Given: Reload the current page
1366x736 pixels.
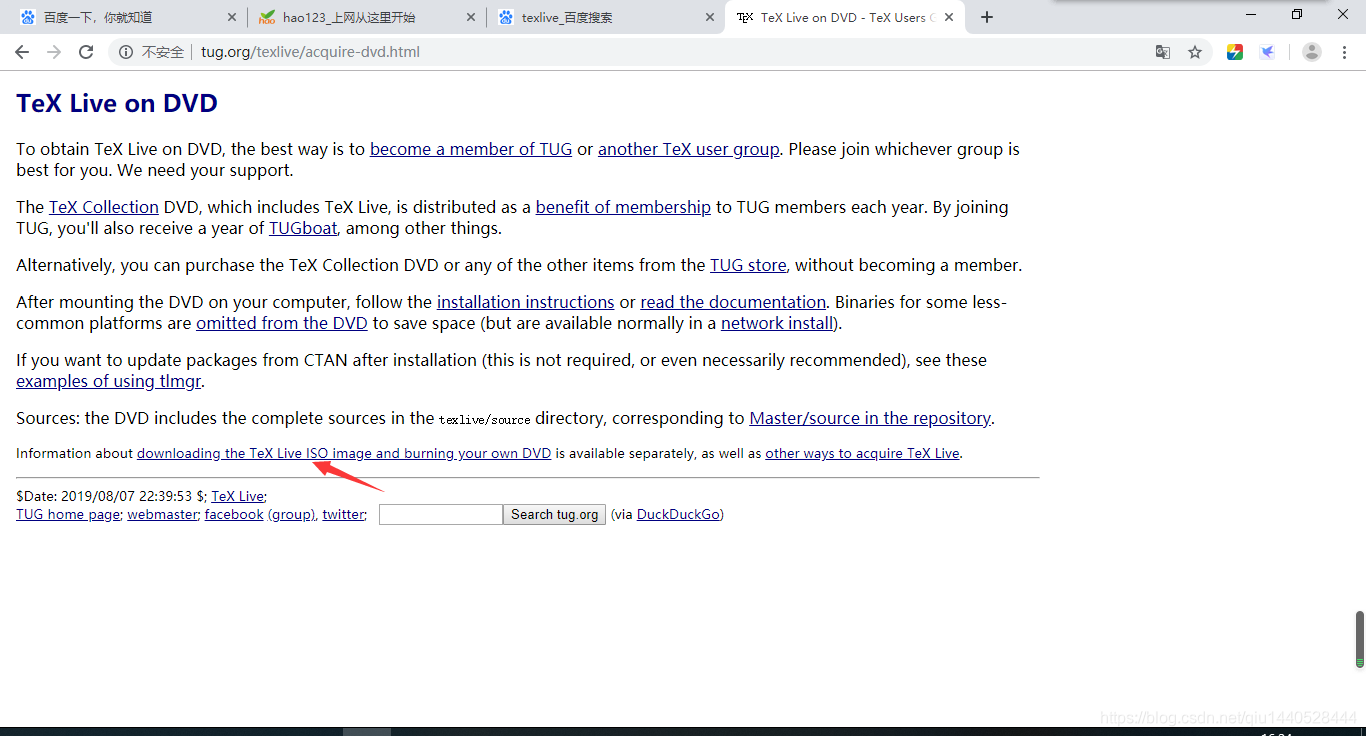Looking at the screenshot, I should point(86,52).
